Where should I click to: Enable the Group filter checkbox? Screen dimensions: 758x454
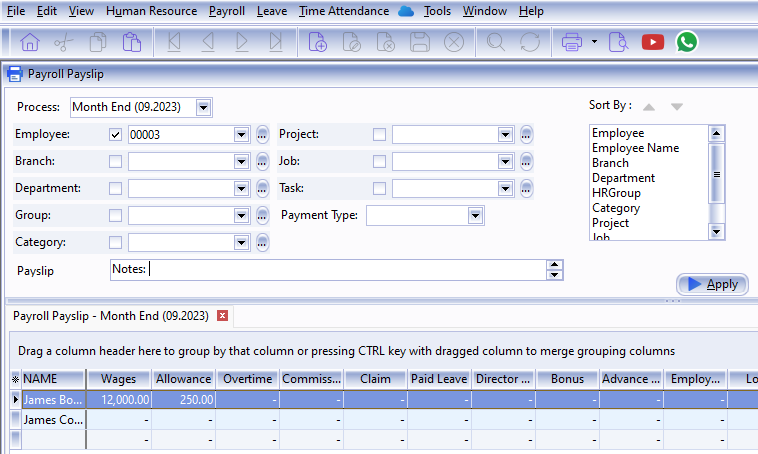pos(115,216)
